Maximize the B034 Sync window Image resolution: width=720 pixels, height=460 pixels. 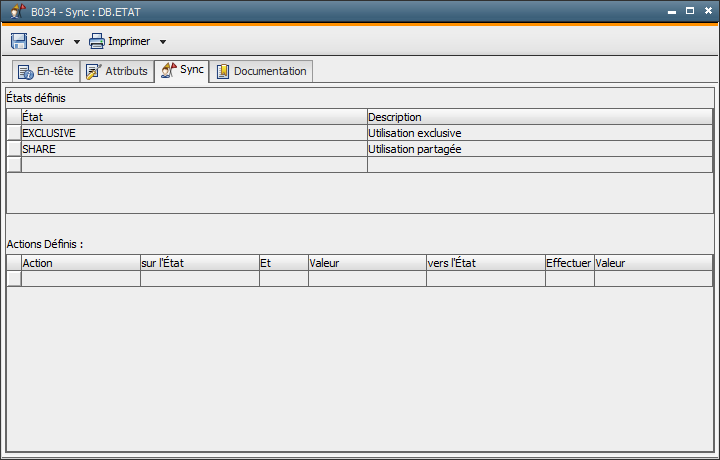pyautogui.click(x=689, y=11)
